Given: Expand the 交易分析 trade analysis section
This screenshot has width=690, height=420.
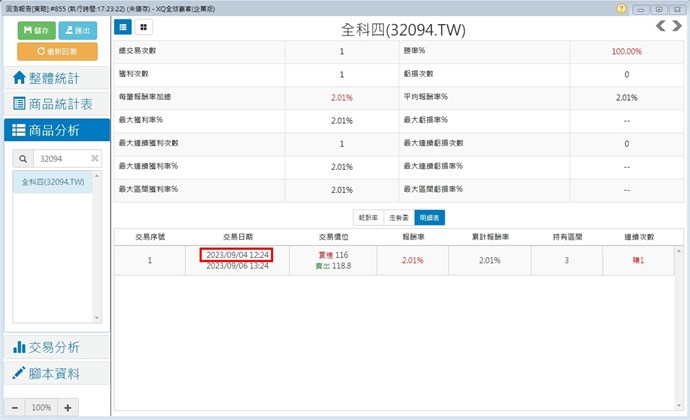Looking at the screenshot, I should (x=56, y=347).
